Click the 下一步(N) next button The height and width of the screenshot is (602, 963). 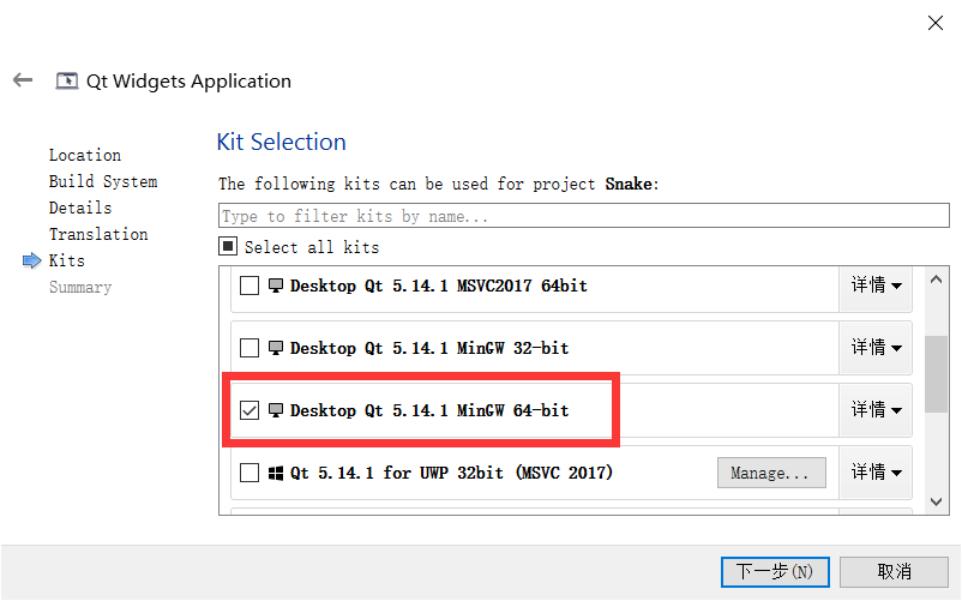(x=775, y=571)
